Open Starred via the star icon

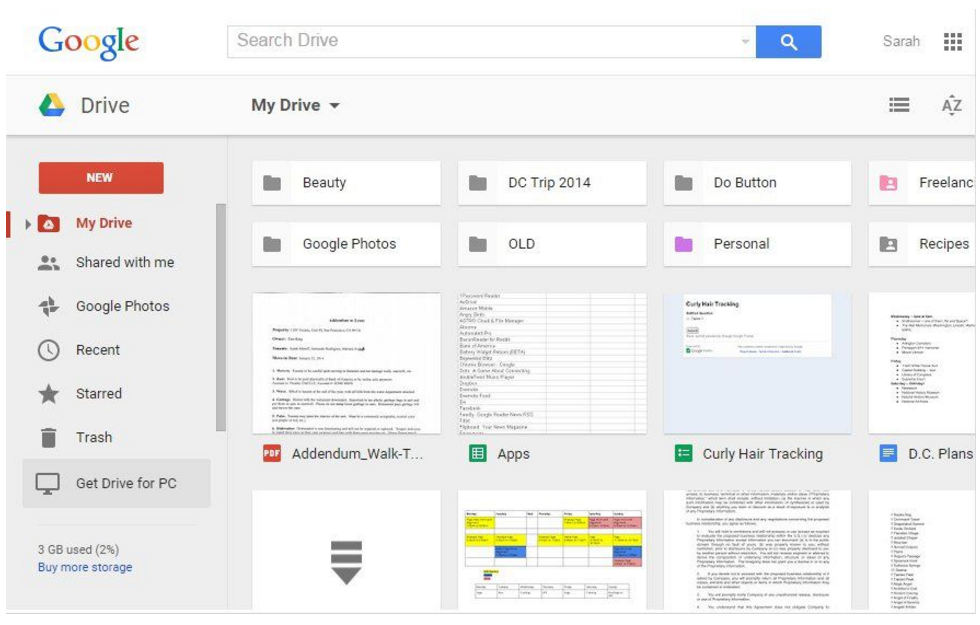coord(49,394)
